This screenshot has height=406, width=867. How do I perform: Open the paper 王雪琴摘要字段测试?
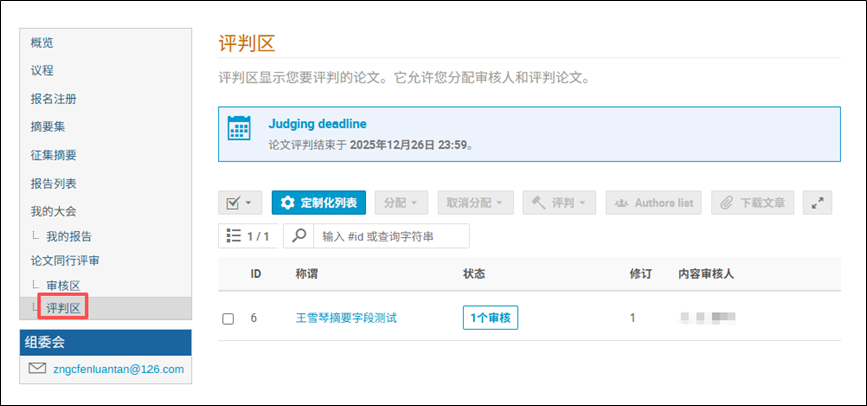(x=346, y=318)
